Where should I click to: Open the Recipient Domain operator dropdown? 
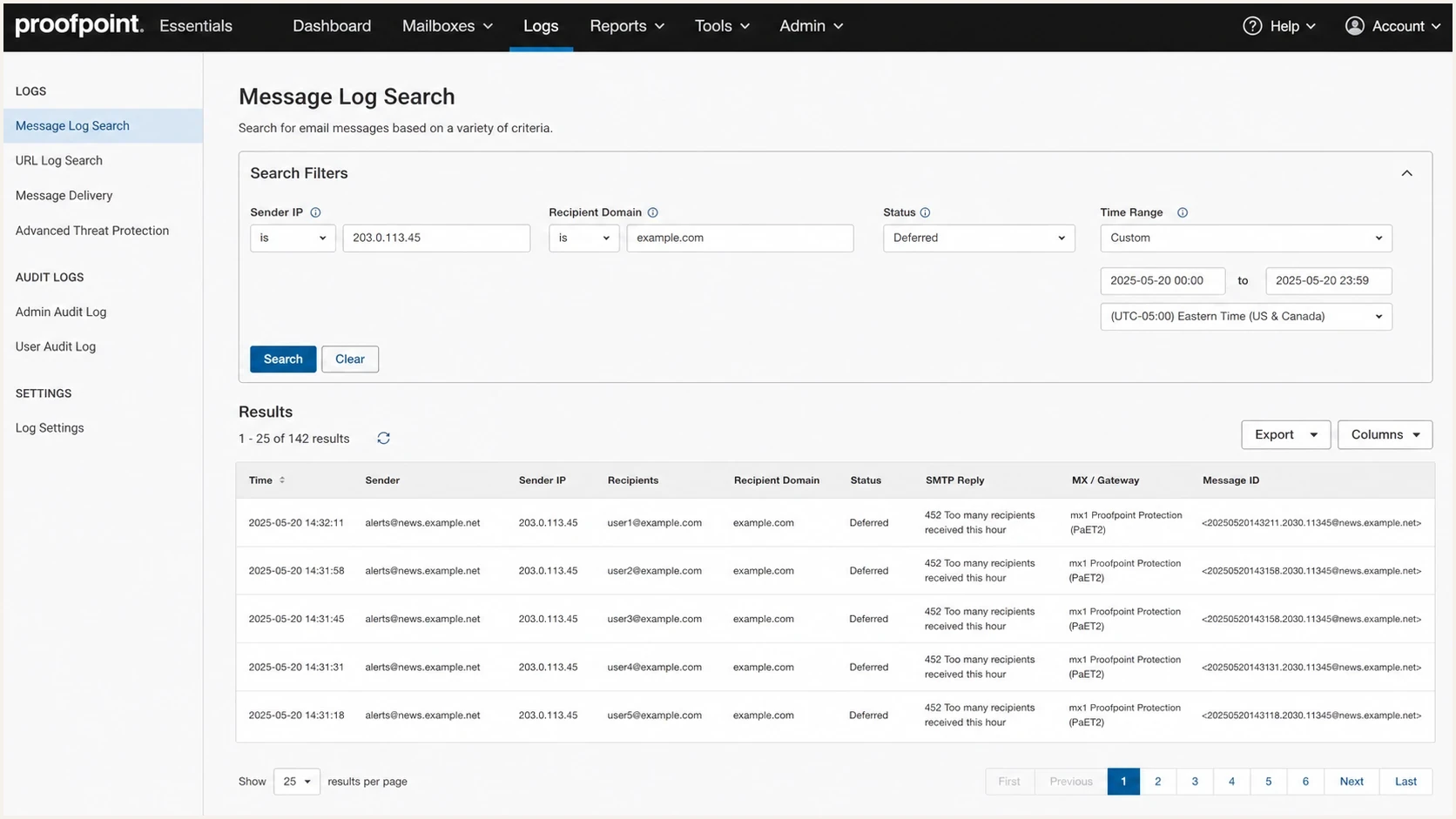pos(583,238)
